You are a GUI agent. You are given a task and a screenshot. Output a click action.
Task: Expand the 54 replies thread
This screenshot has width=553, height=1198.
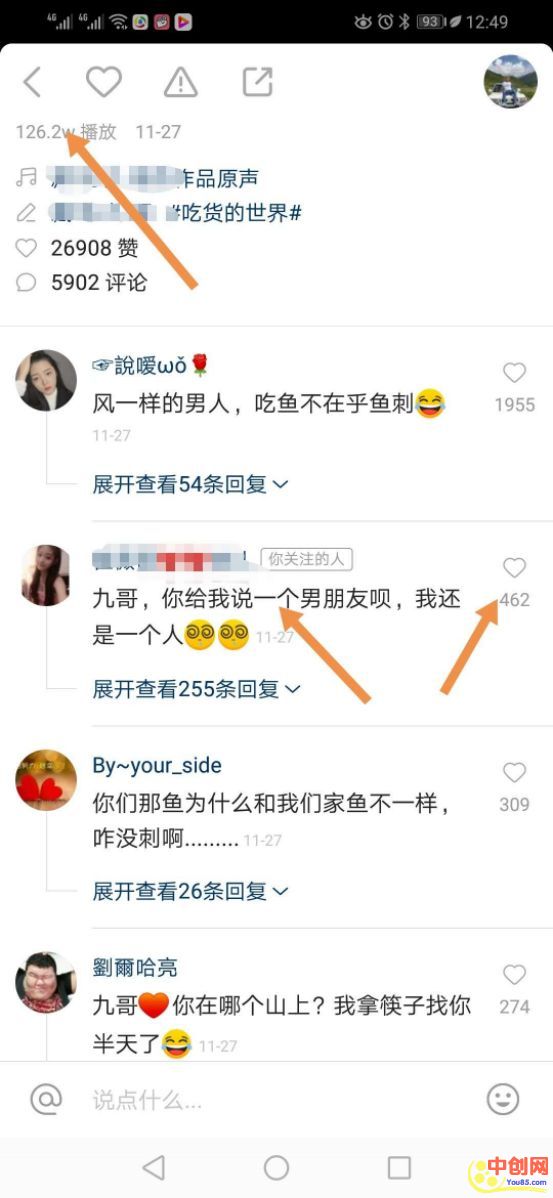coord(191,484)
